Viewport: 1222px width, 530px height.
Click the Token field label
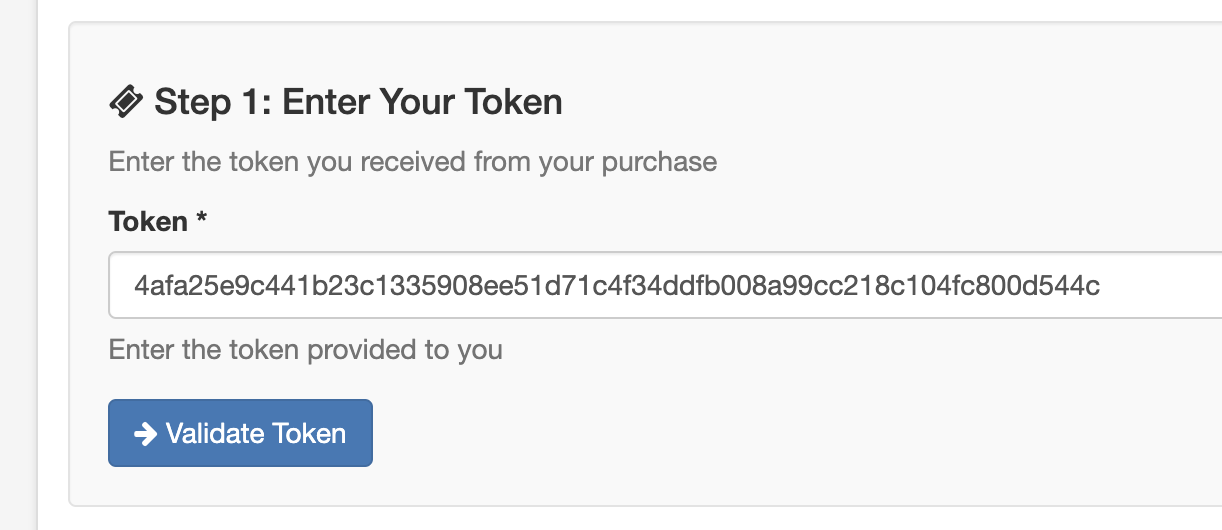(148, 221)
